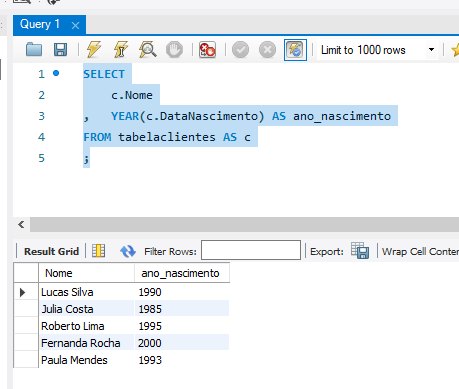
Task: Sort by Nome column header
Action: coord(86,273)
